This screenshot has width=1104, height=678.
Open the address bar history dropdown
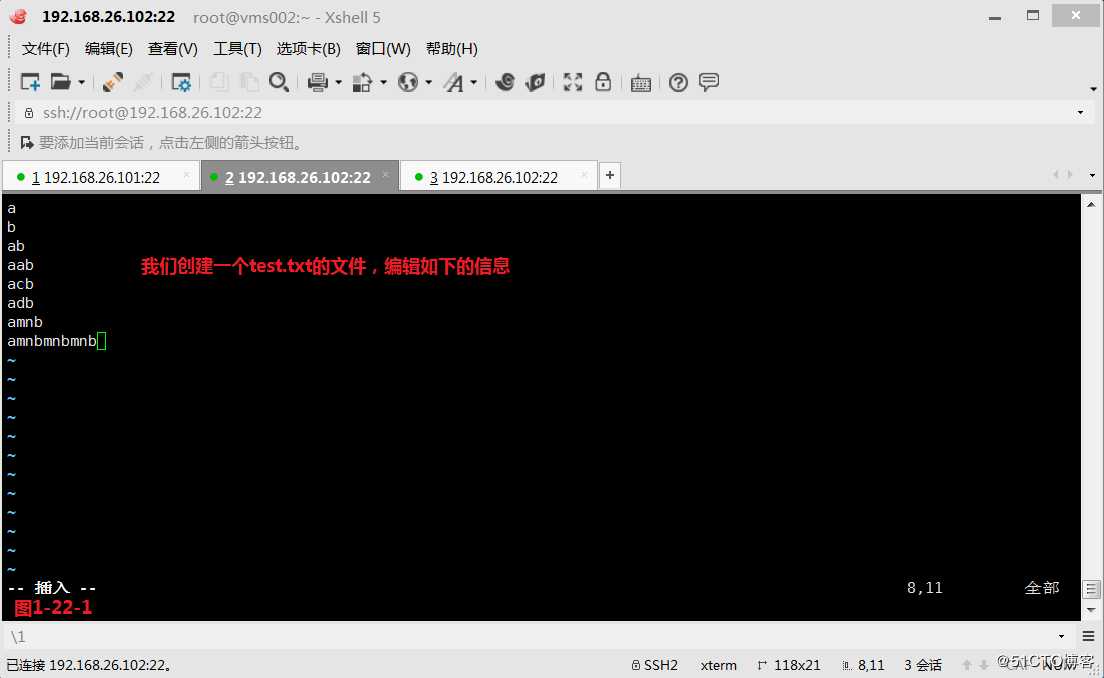tap(1080, 113)
